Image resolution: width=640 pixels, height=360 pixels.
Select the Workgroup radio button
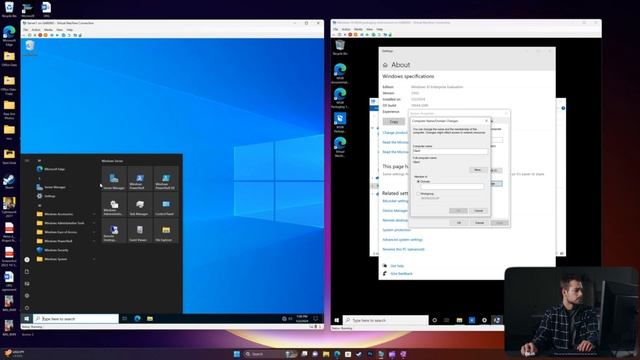pyautogui.click(x=418, y=193)
